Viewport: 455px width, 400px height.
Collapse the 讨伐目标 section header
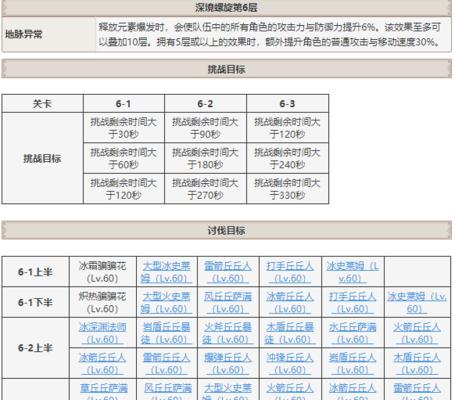(227, 230)
